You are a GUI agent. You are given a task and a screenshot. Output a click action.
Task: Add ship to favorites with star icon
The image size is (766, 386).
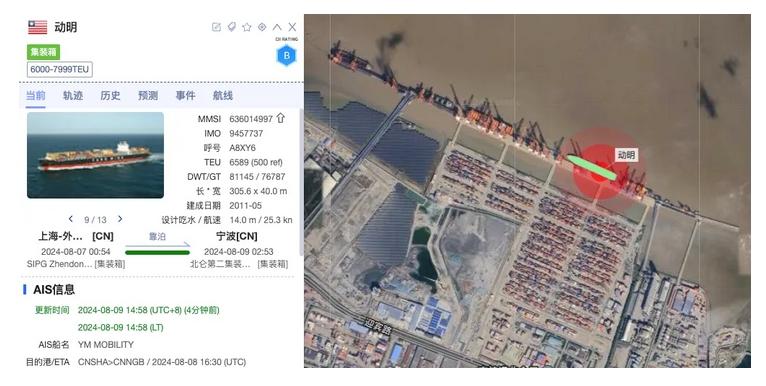pyautogui.click(x=247, y=27)
